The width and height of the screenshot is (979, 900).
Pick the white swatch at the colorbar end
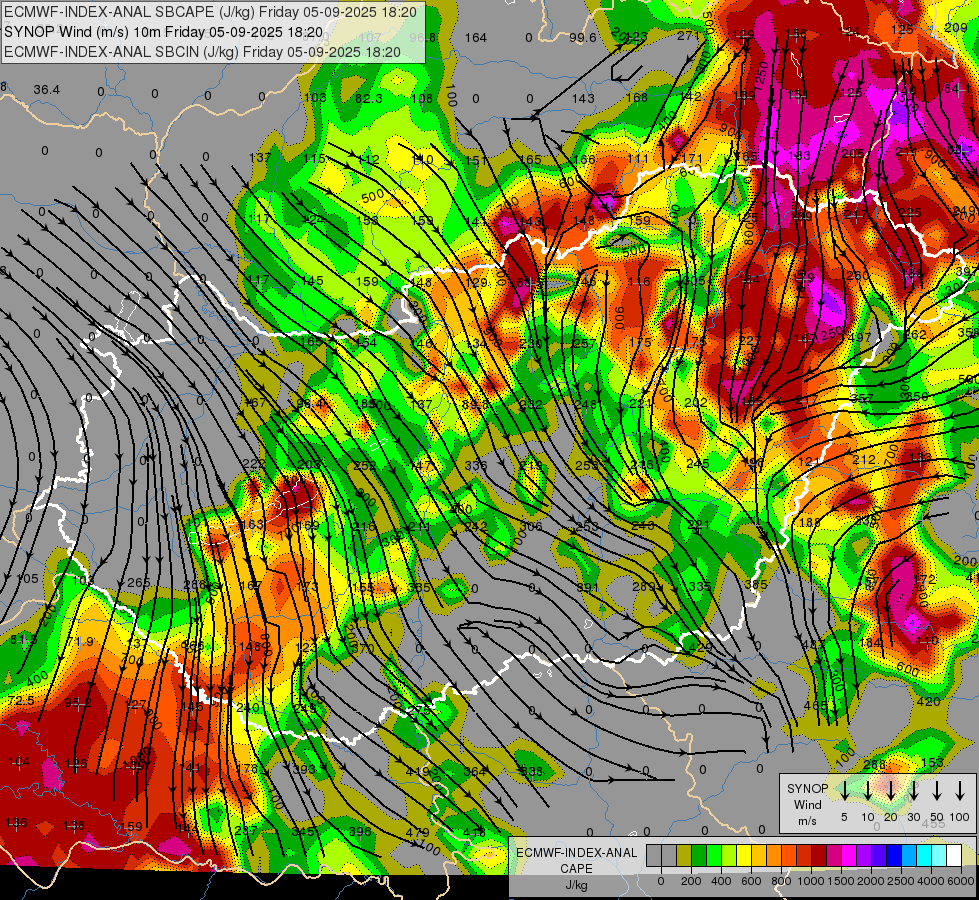point(954,855)
